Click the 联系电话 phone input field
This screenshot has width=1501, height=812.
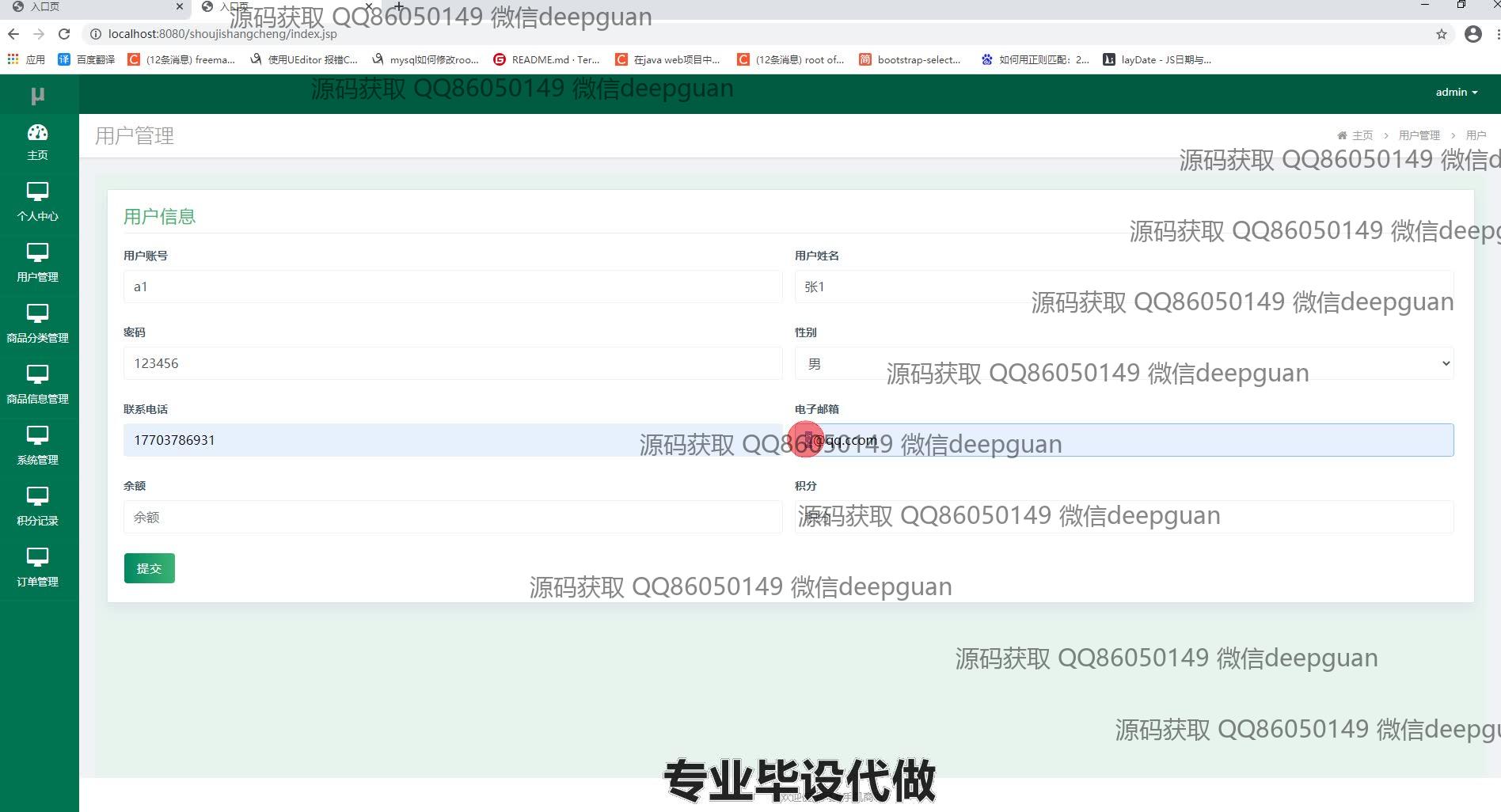(x=452, y=440)
